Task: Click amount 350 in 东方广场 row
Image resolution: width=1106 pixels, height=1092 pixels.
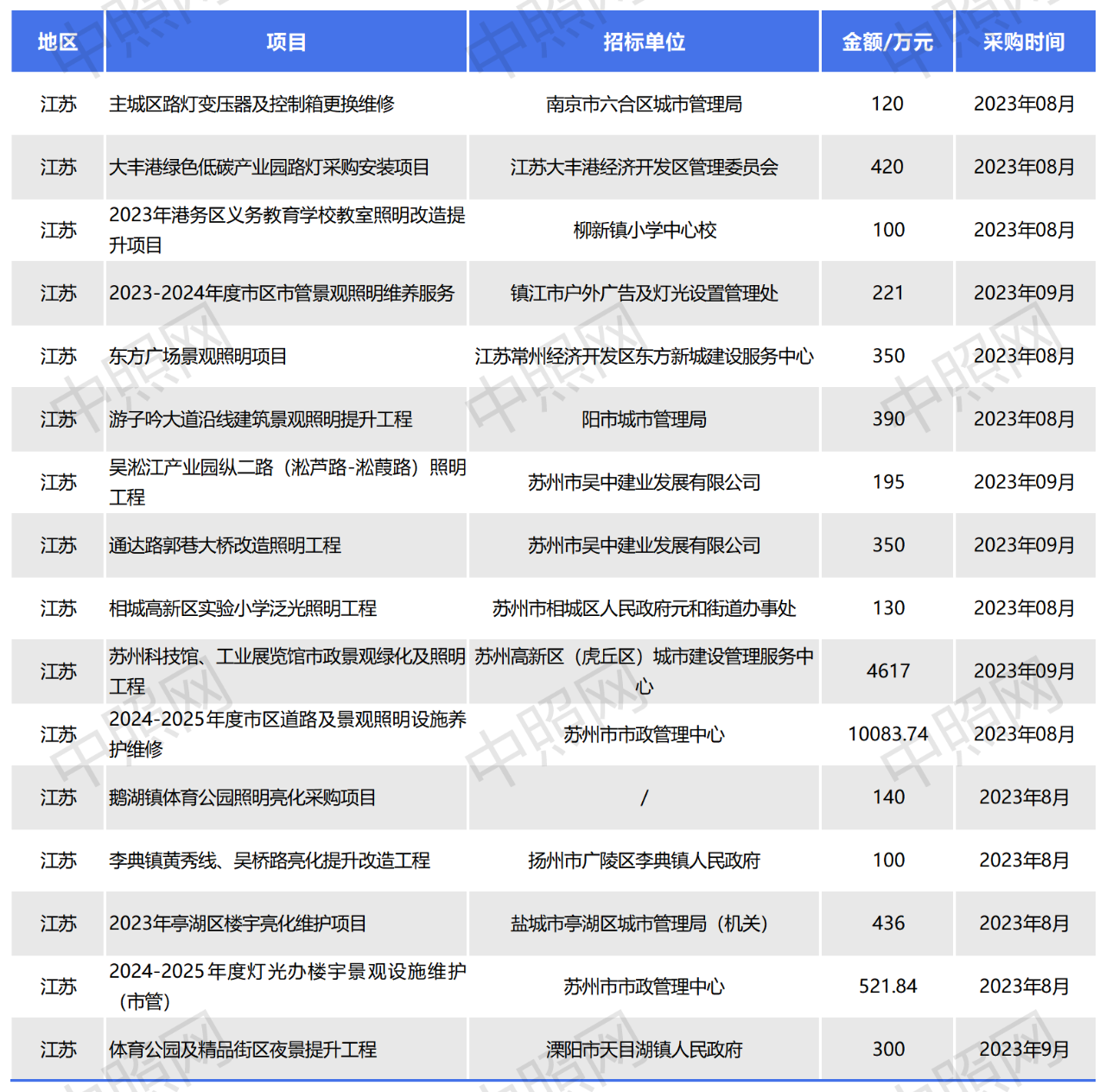Action: 888,356
